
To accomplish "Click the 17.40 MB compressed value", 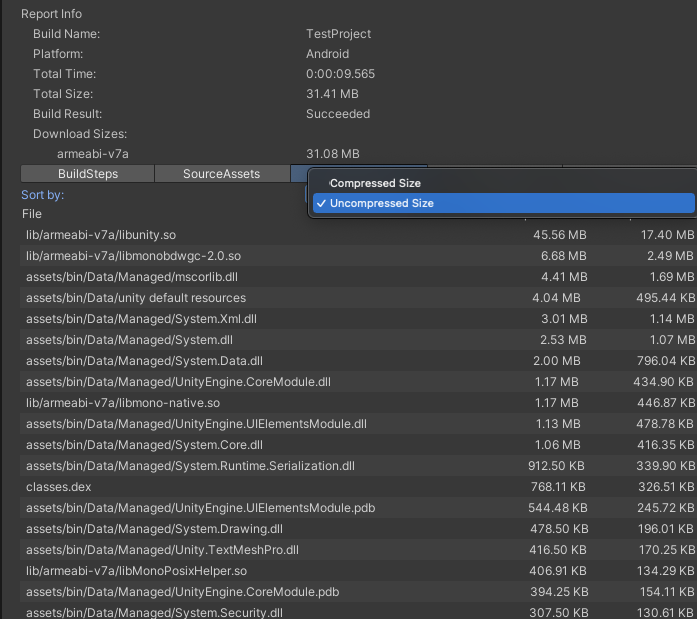I will (667, 235).
